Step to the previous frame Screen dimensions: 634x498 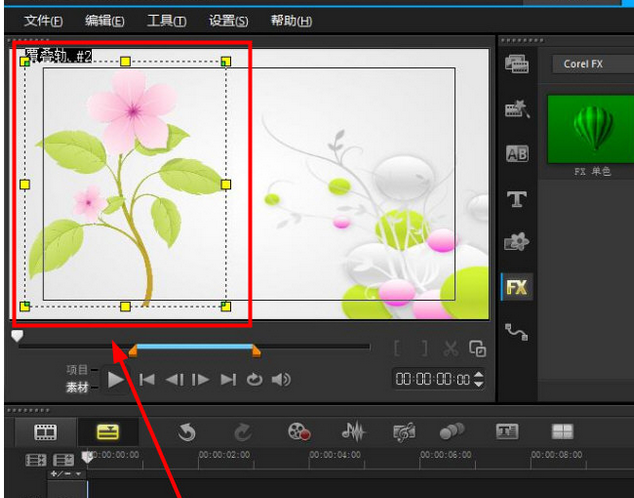tap(175, 380)
